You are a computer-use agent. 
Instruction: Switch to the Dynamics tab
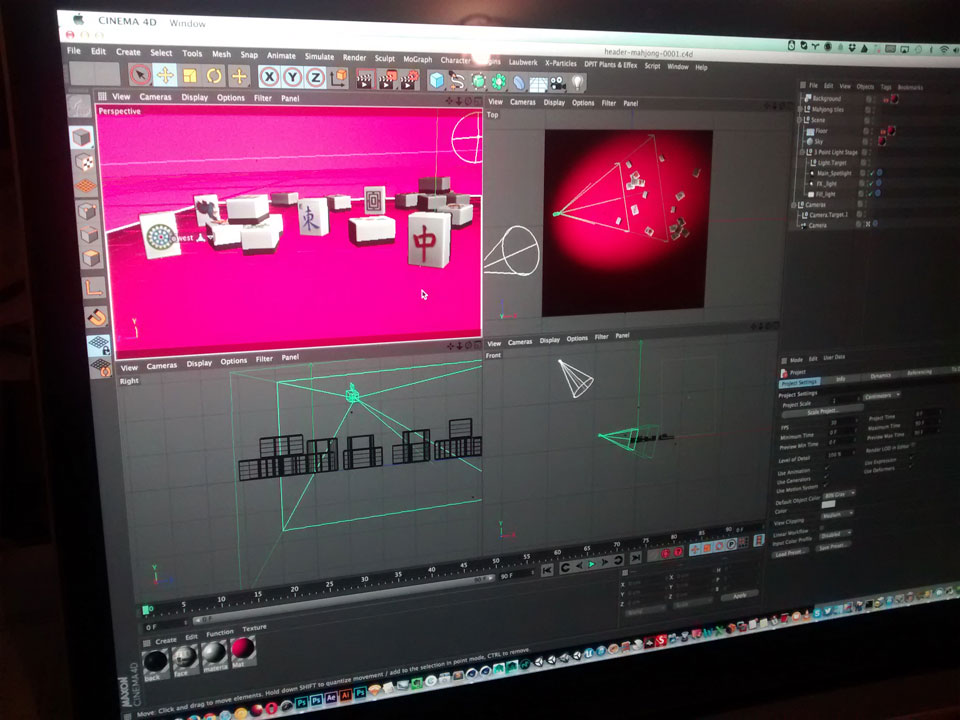pos(881,375)
